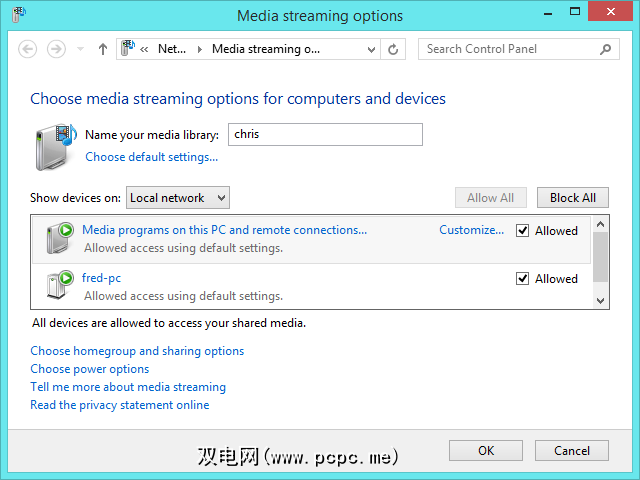Click the media programs device icon
The image size is (640, 480).
(x=60, y=238)
